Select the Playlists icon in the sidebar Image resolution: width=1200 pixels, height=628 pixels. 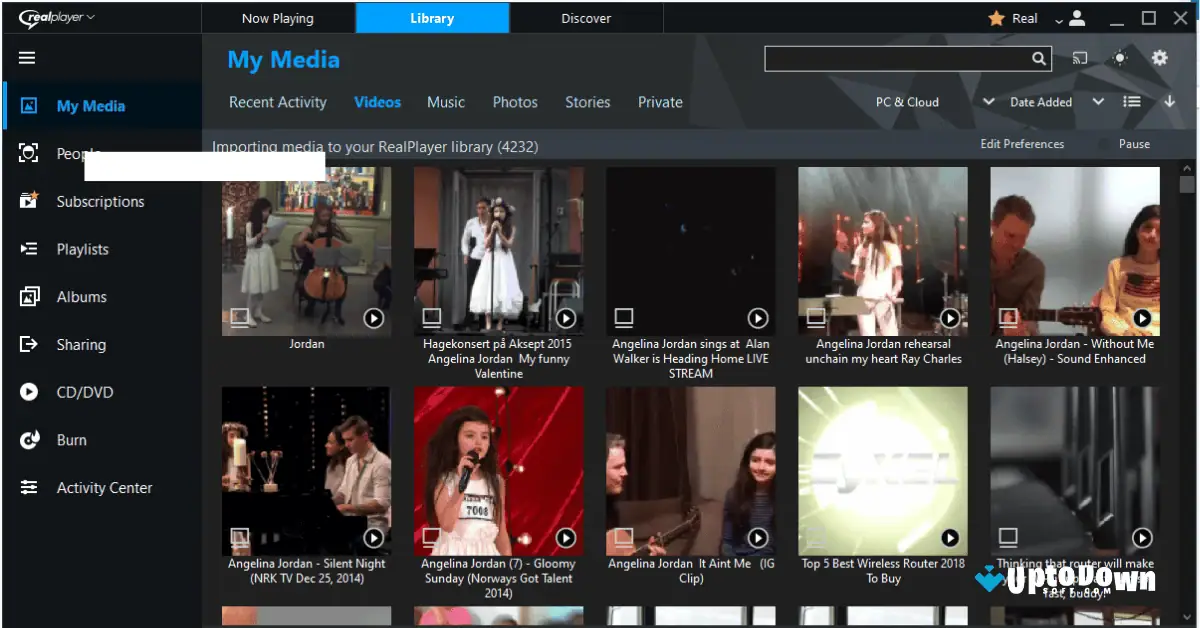pyautogui.click(x=28, y=248)
